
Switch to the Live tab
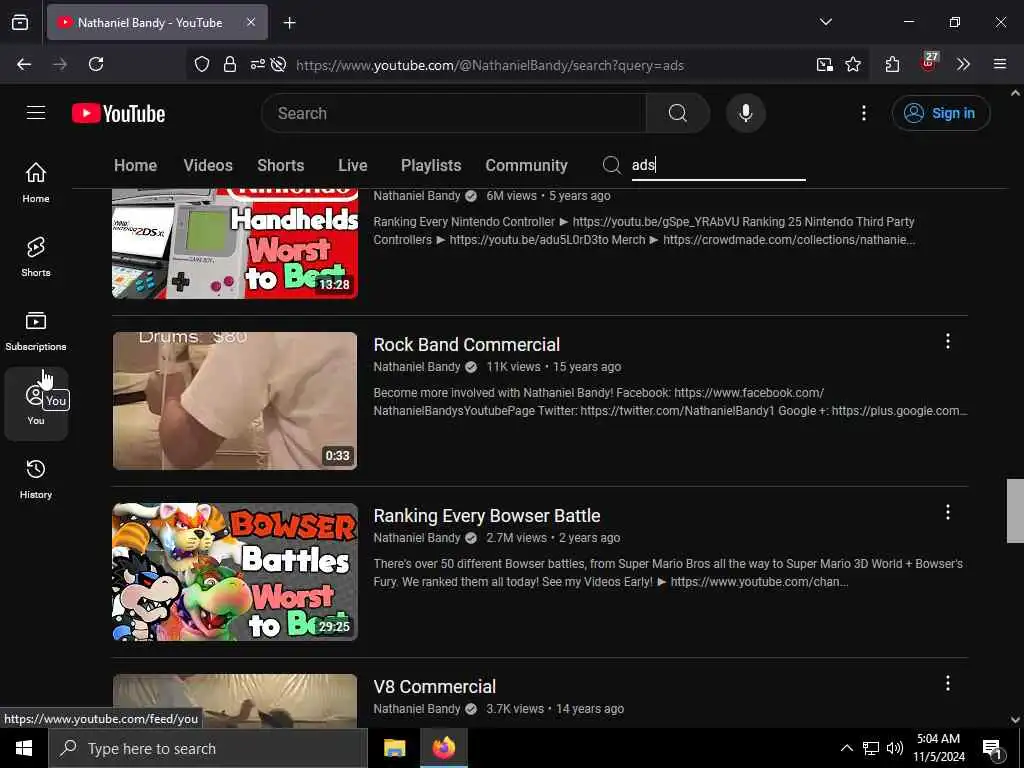tap(353, 165)
